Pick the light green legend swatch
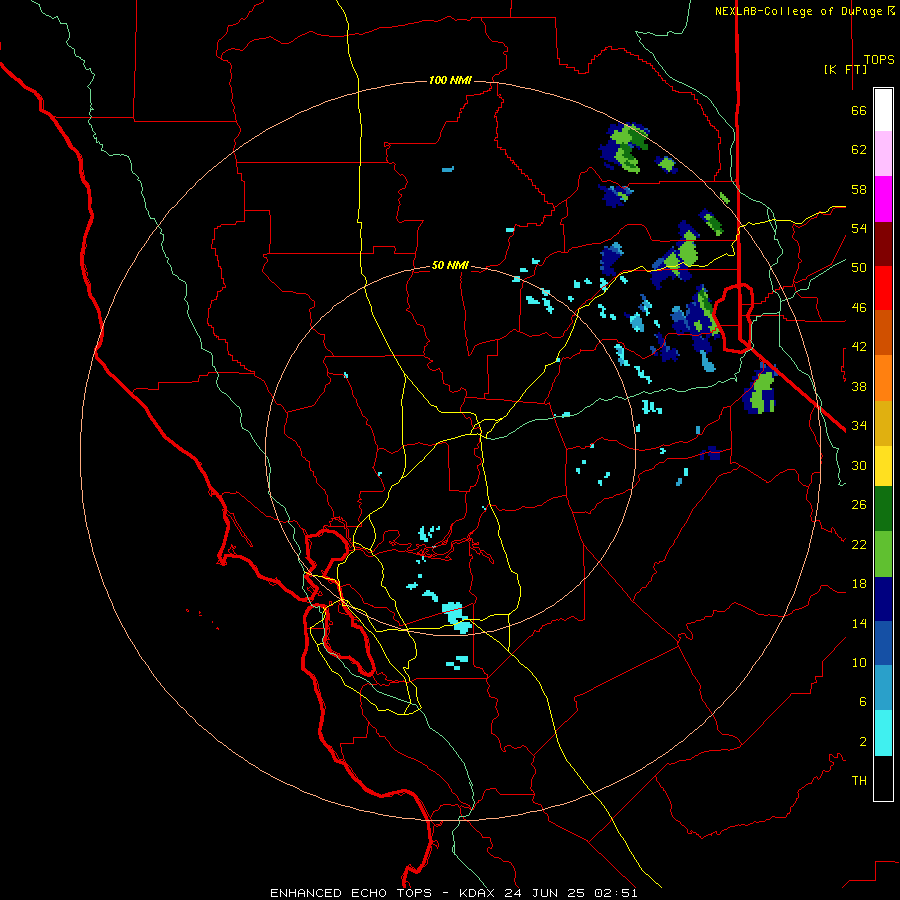The height and width of the screenshot is (900, 900). (883, 554)
